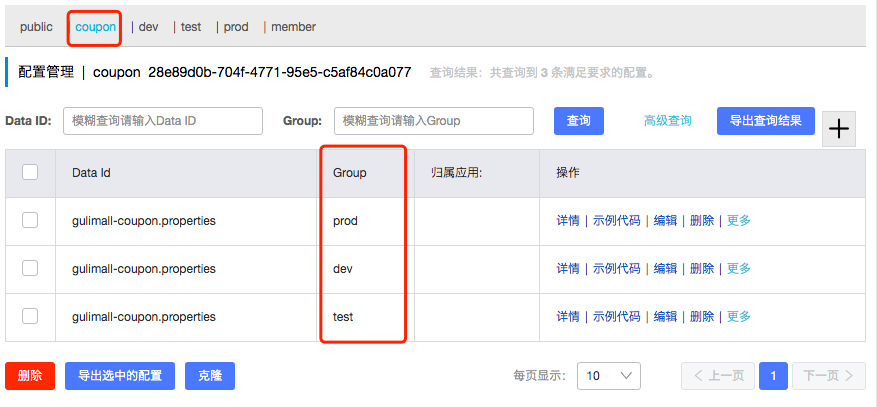Image resolution: width=877 pixels, height=407 pixels.
Task: Switch to the dev namespace tab
Action: coord(148,27)
